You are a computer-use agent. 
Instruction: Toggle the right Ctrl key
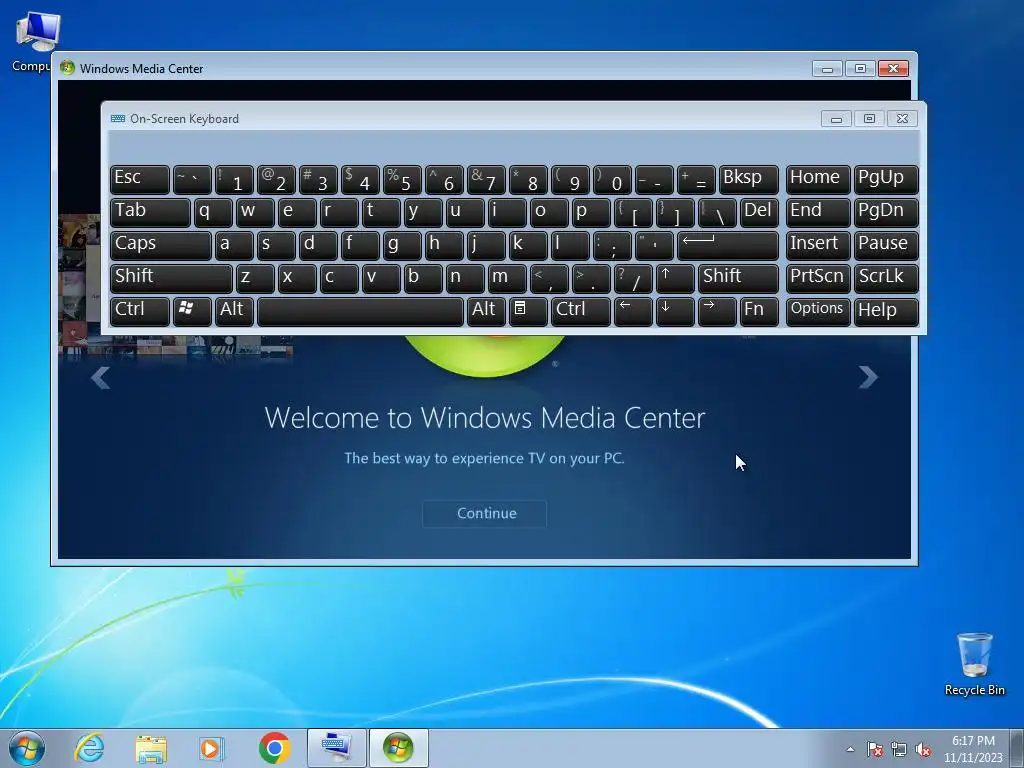pos(581,311)
